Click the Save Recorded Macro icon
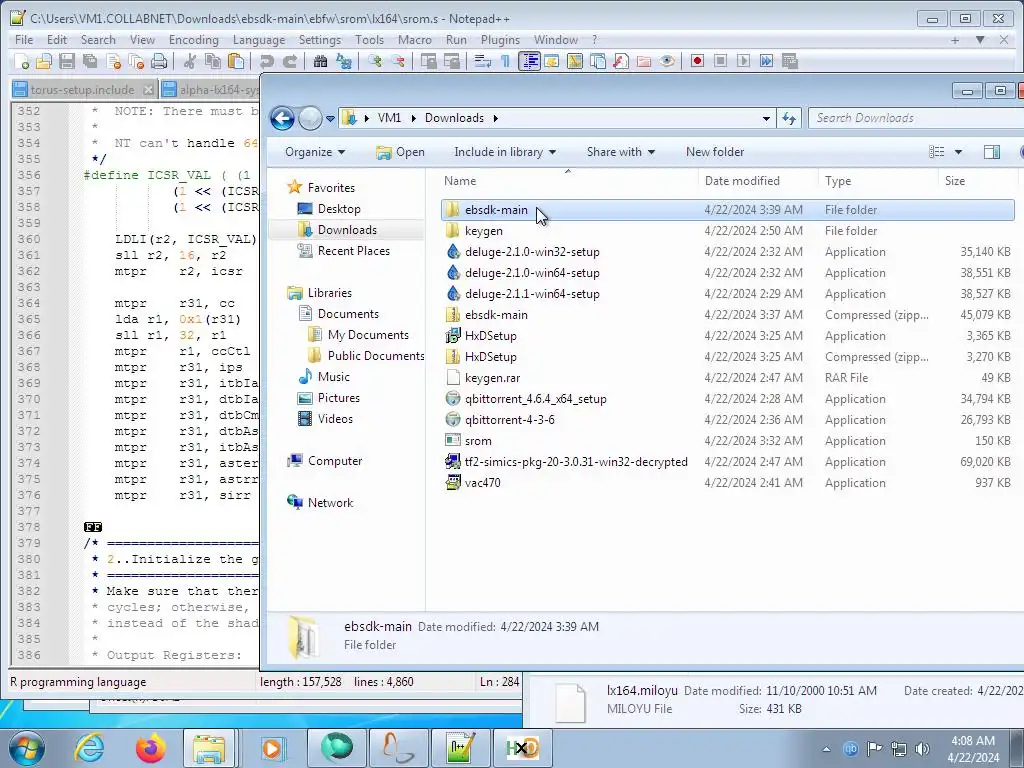1024x768 pixels. coord(790,61)
